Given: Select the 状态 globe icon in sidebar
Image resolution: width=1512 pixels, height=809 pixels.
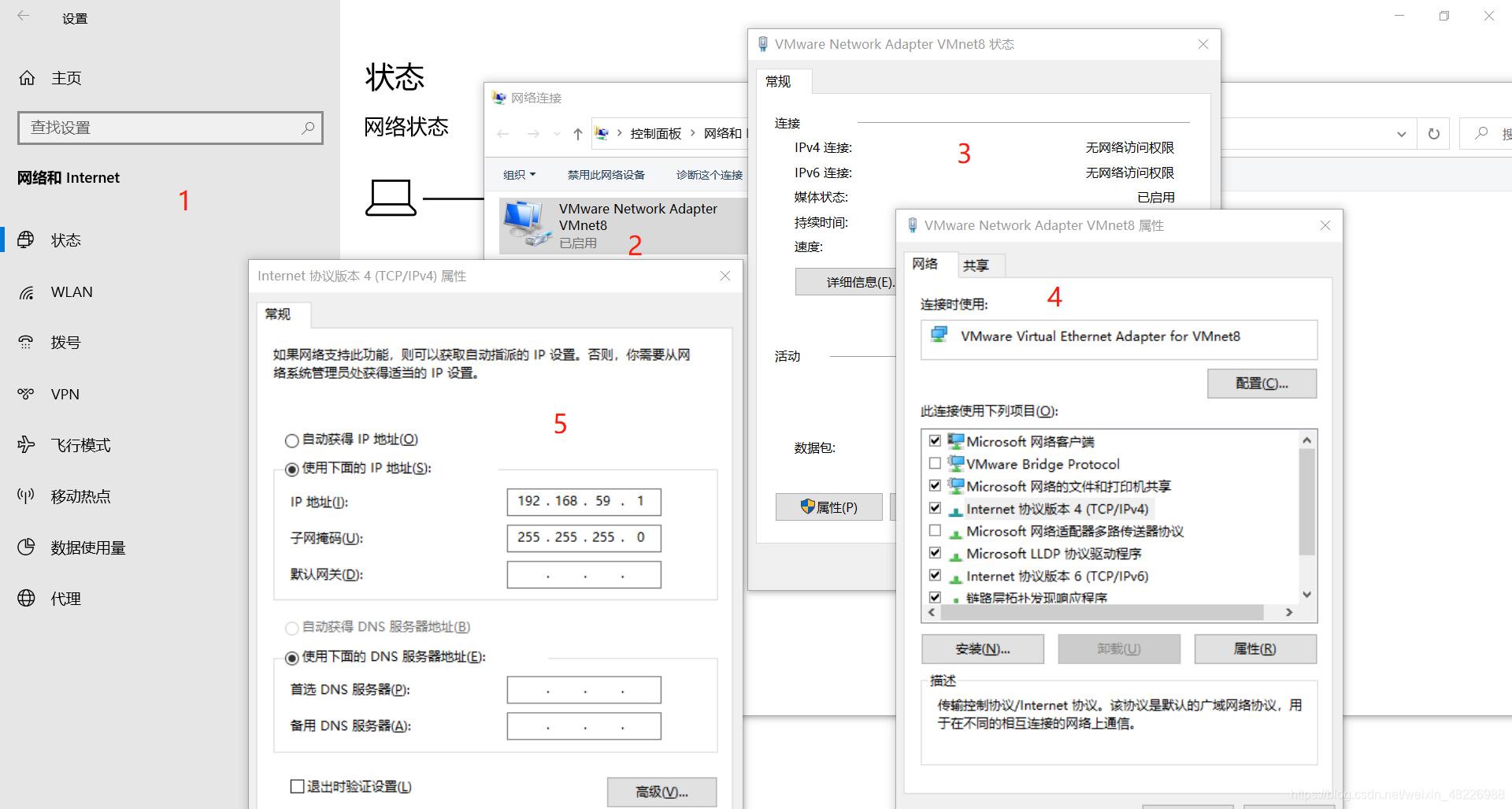Looking at the screenshot, I should pyautogui.click(x=26, y=239).
